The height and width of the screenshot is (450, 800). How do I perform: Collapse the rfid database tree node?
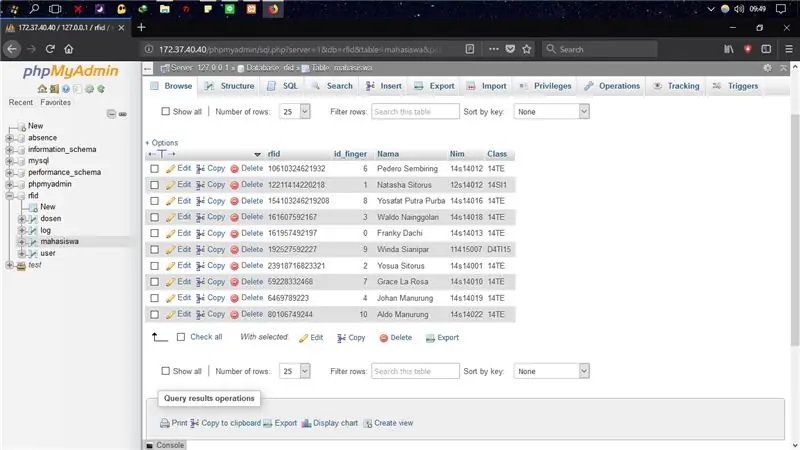tap(10, 195)
